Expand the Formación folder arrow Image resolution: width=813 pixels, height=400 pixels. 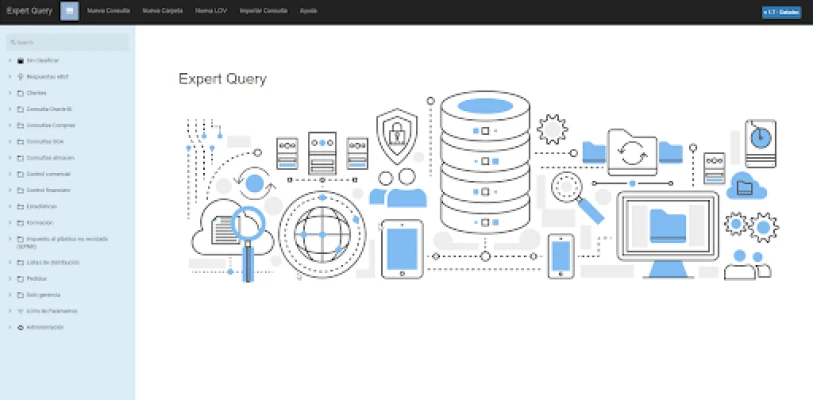click(x=10, y=222)
